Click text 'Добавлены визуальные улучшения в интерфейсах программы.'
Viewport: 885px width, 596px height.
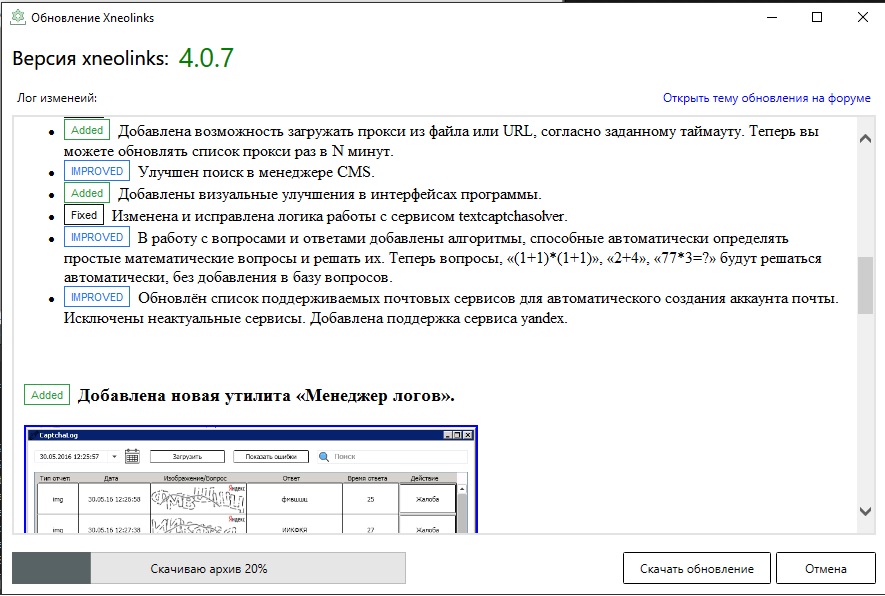pos(330,194)
